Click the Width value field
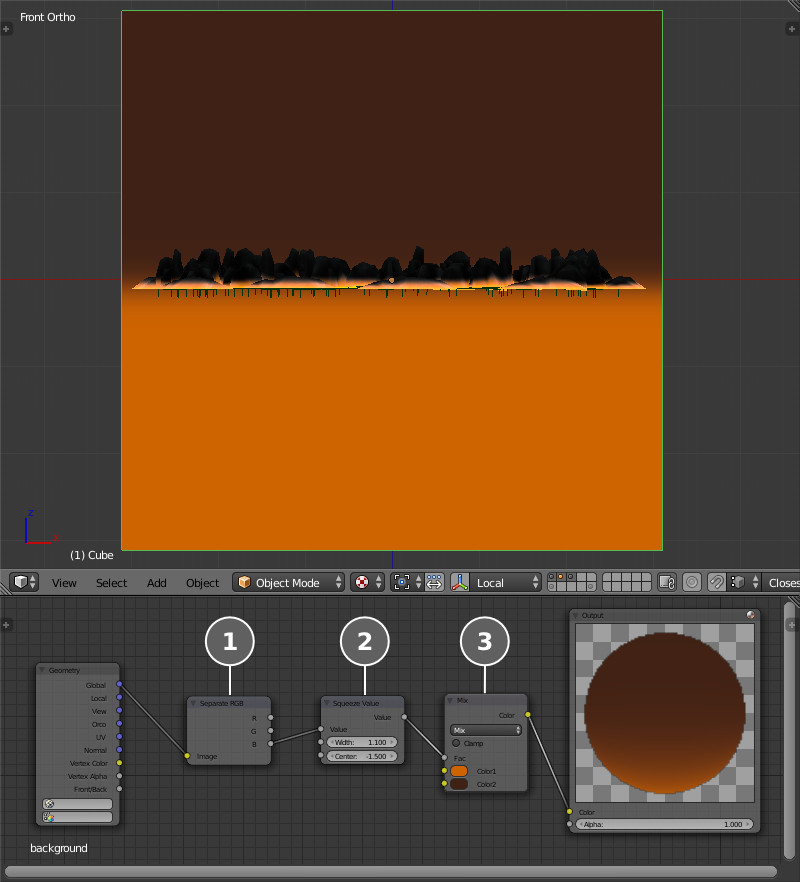Image resolution: width=800 pixels, height=882 pixels. point(362,742)
